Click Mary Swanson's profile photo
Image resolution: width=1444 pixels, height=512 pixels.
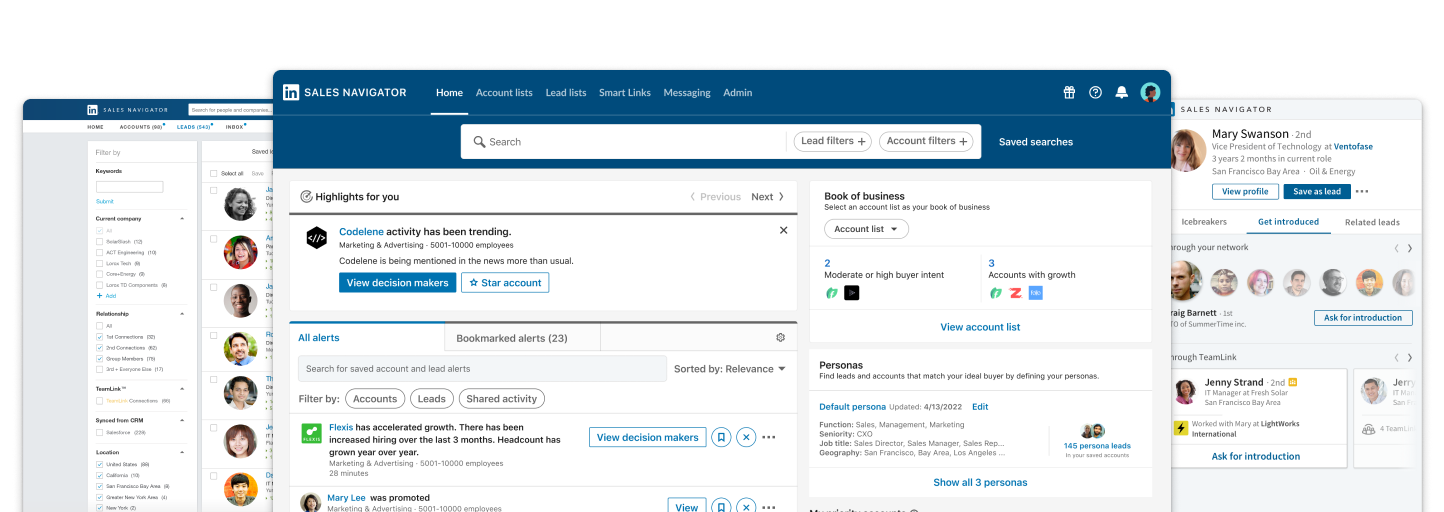click(x=1188, y=150)
